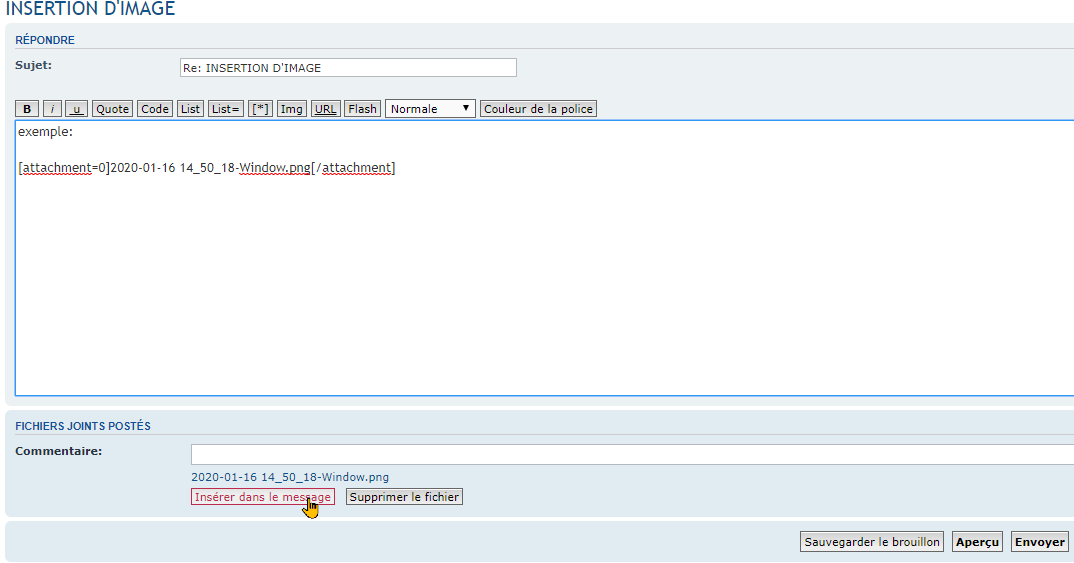Click the Bold (B) formatting button
Image resolution: width=1074 pixels, height=563 pixels.
click(x=28, y=109)
